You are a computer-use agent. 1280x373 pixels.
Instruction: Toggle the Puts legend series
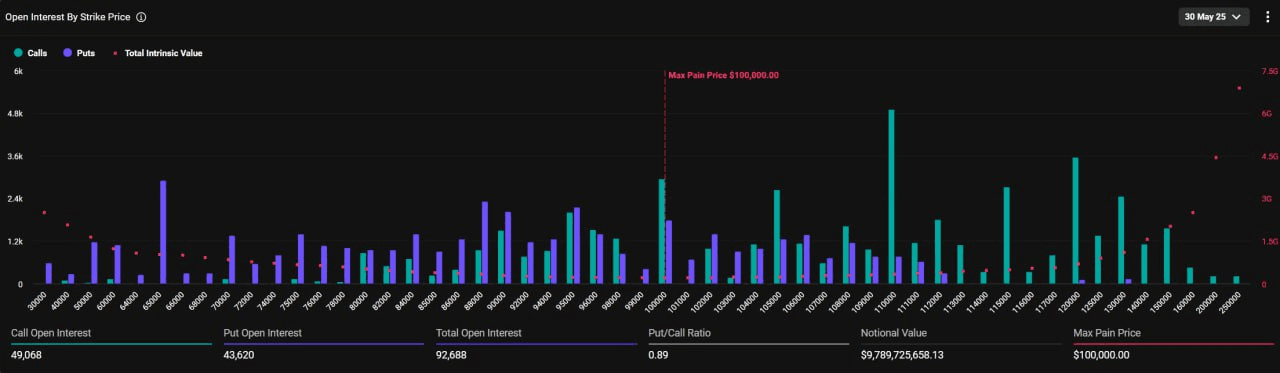click(78, 53)
